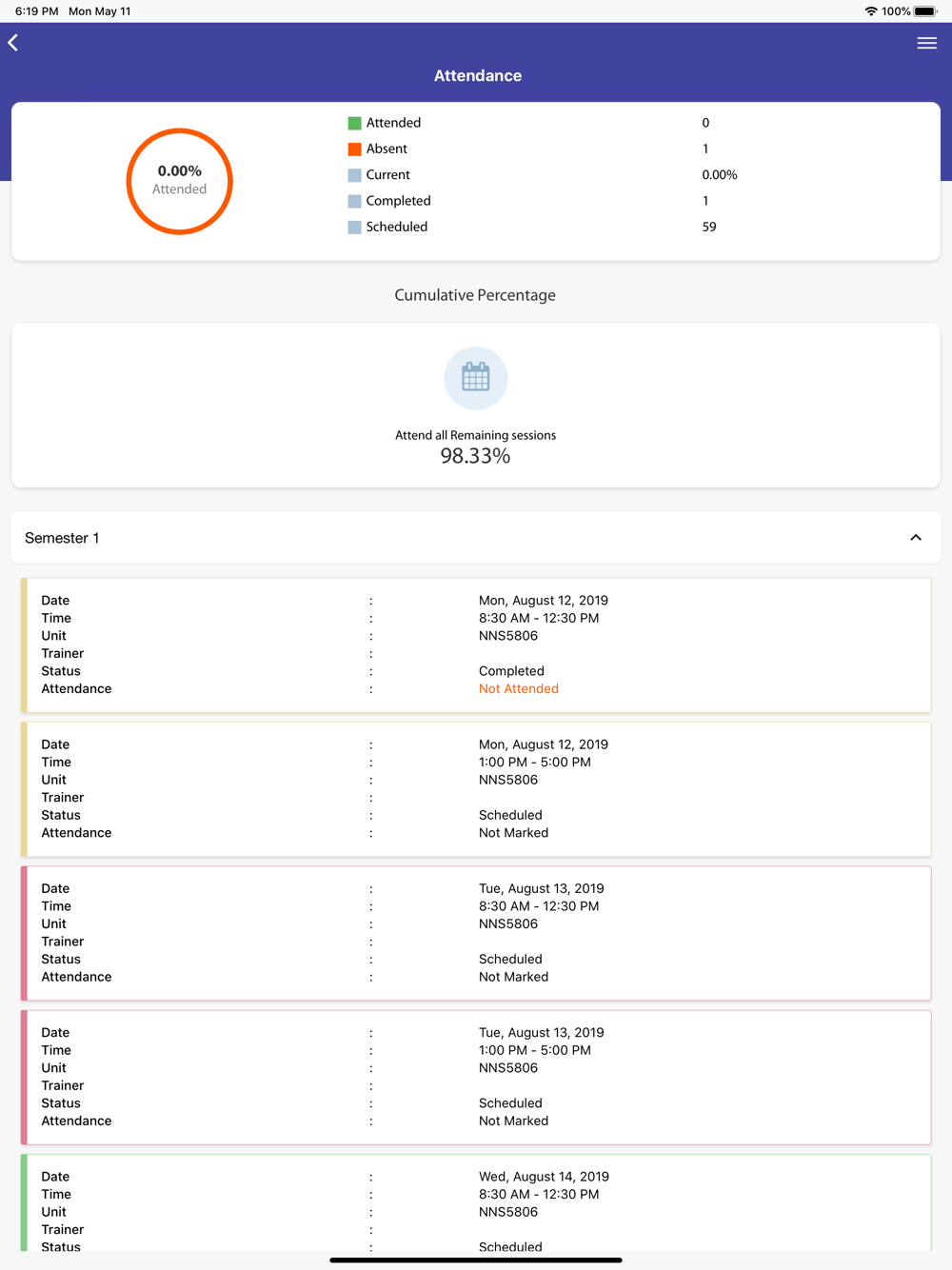Open the hamburger menu icon
The image size is (952, 1270).
(926, 43)
